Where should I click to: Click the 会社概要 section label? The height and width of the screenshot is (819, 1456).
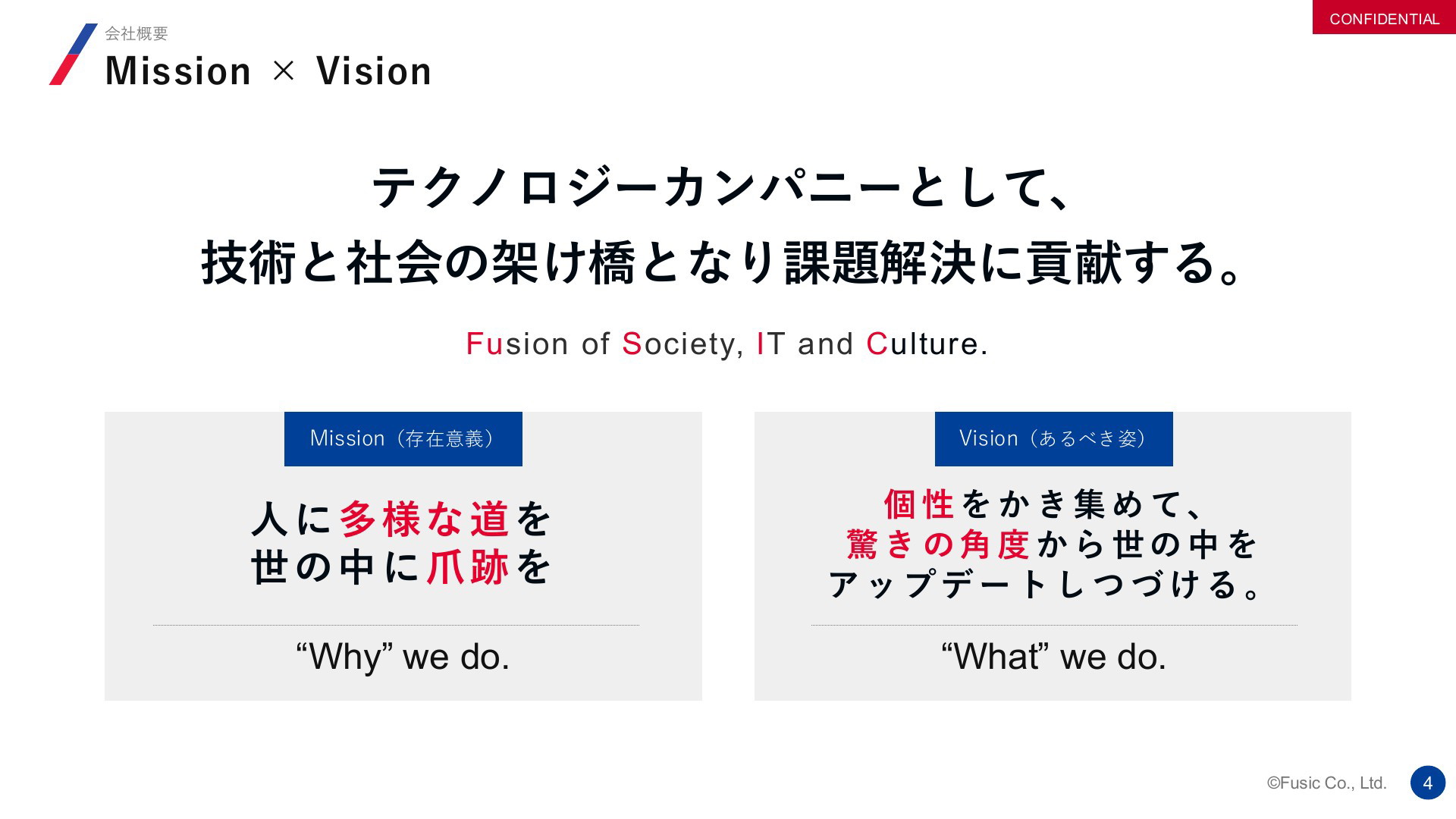point(136,33)
